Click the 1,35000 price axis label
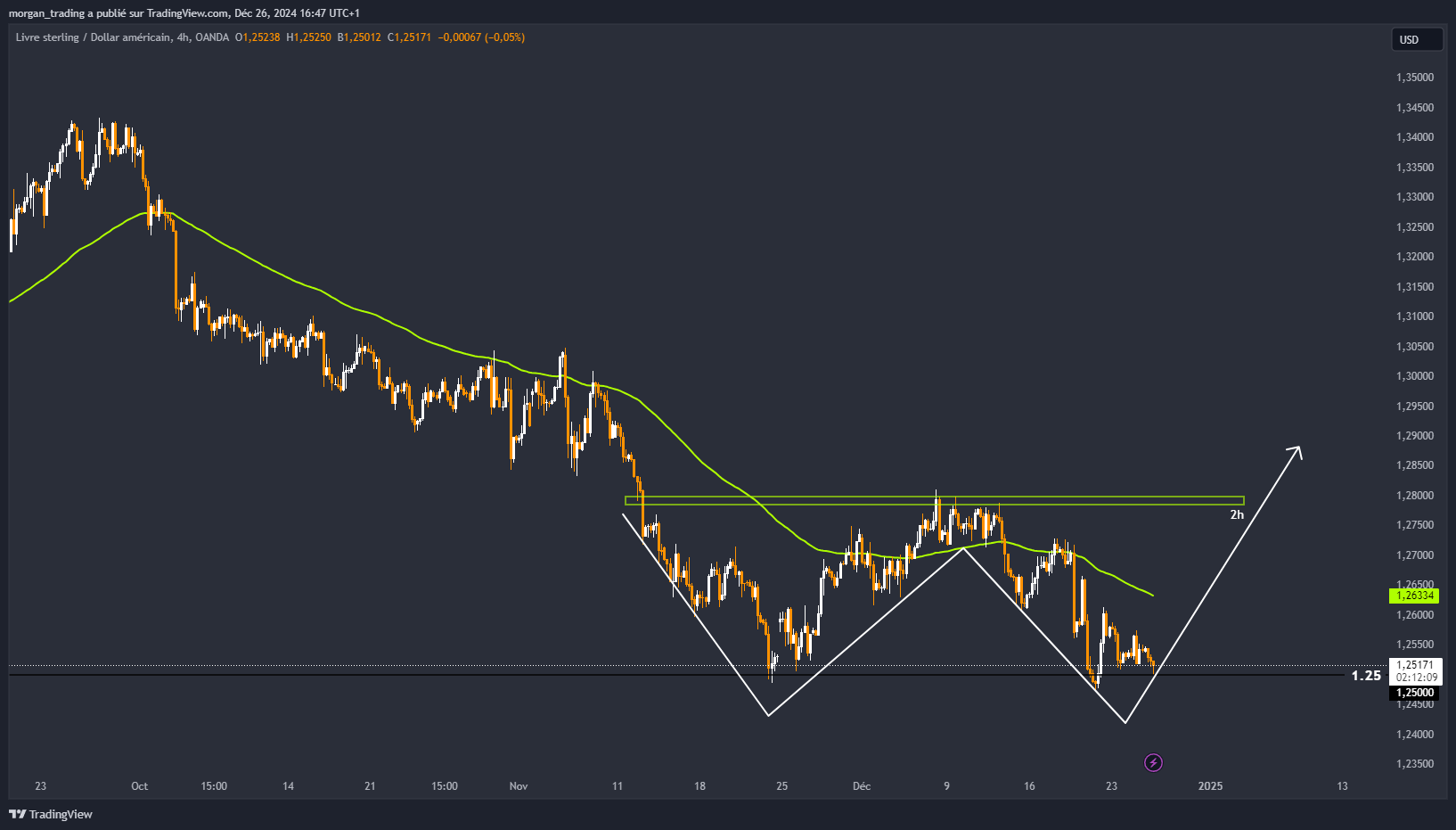This screenshot has width=1456, height=830. pyautogui.click(x=1415, y=78)
